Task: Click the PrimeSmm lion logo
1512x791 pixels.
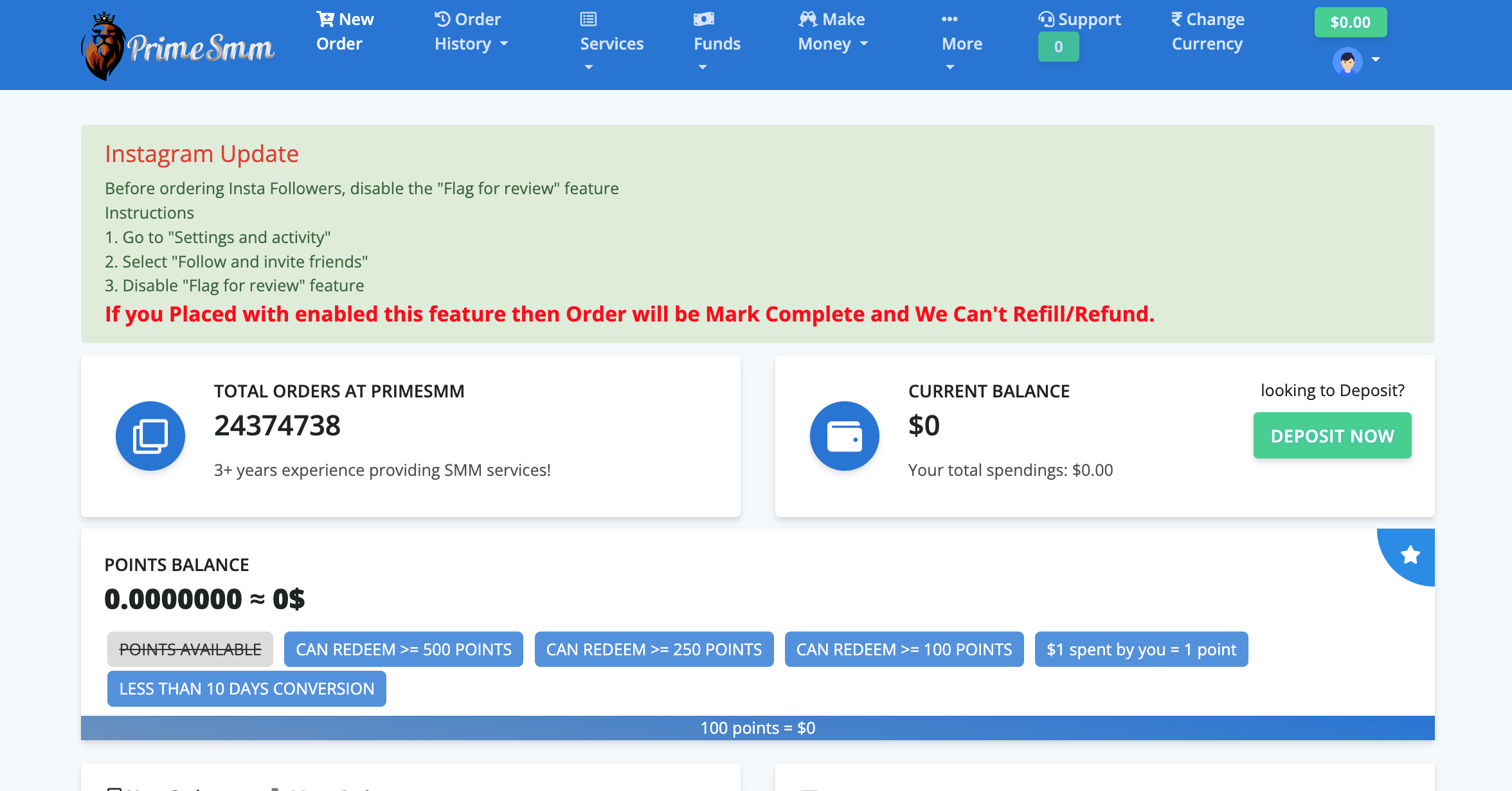Action: pyautogui.click(x=104, y=46)
